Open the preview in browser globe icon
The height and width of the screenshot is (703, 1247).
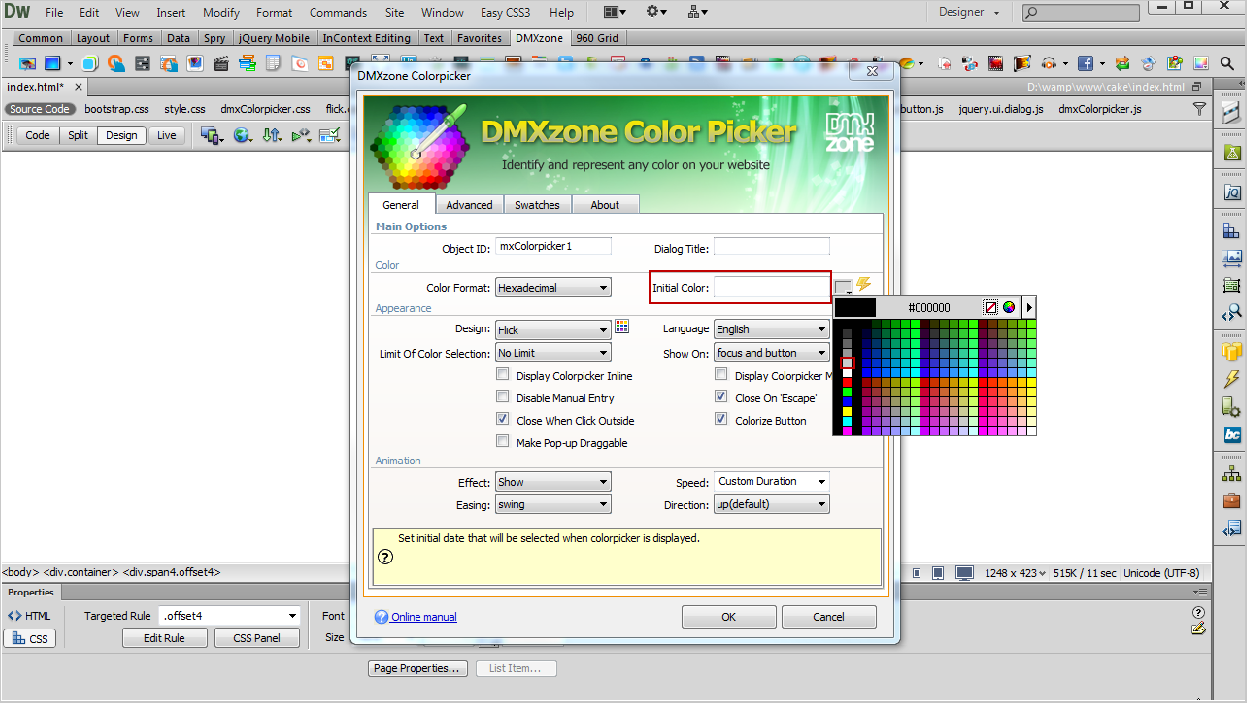tap(242, 135)
